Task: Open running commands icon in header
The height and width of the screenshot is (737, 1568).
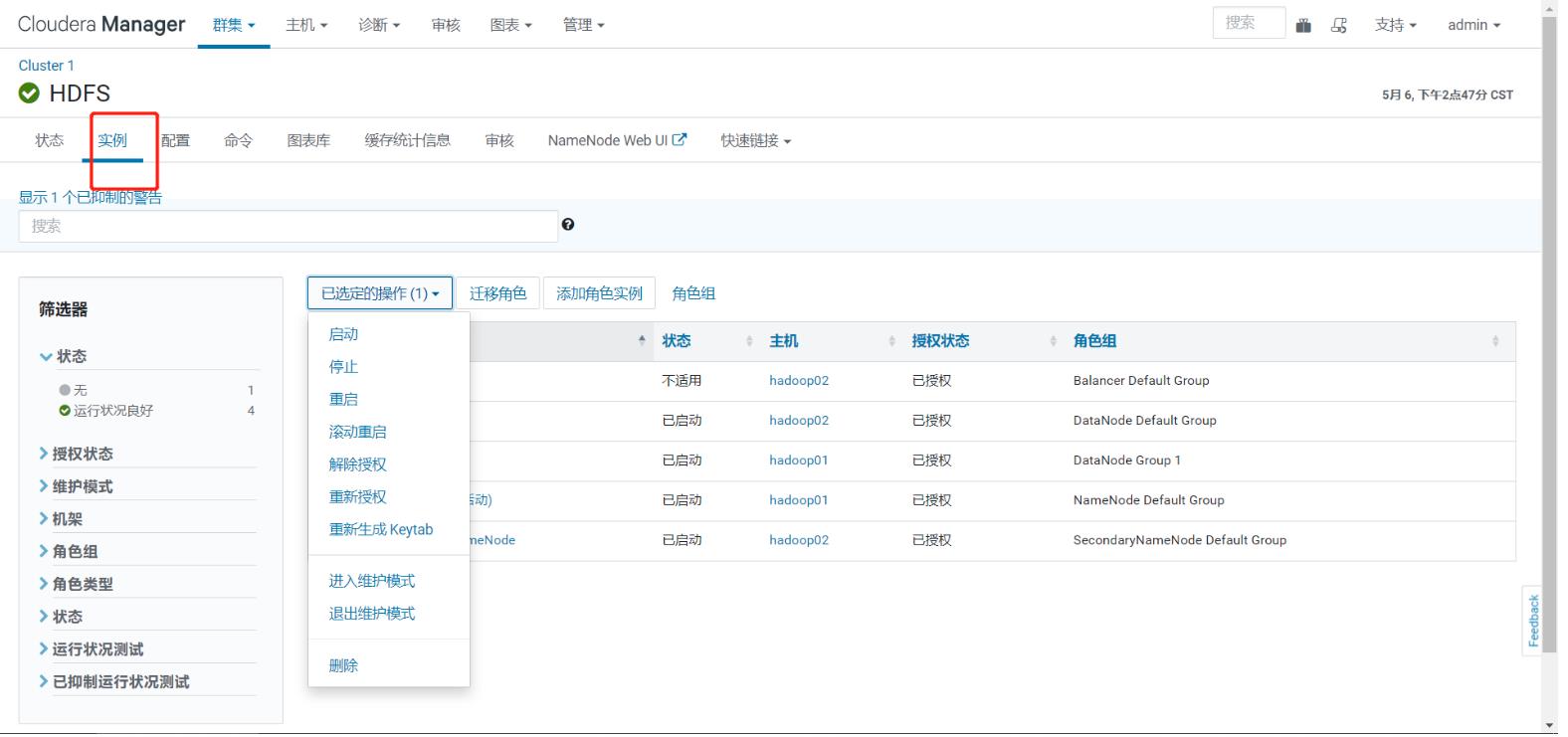Action: tap(1339, 25)
